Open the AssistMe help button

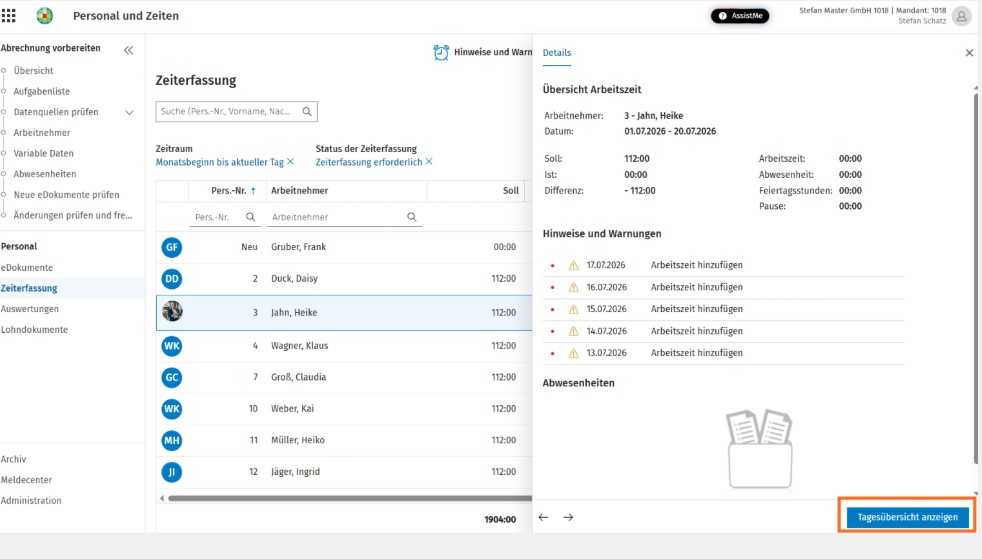tap(740, 16)
